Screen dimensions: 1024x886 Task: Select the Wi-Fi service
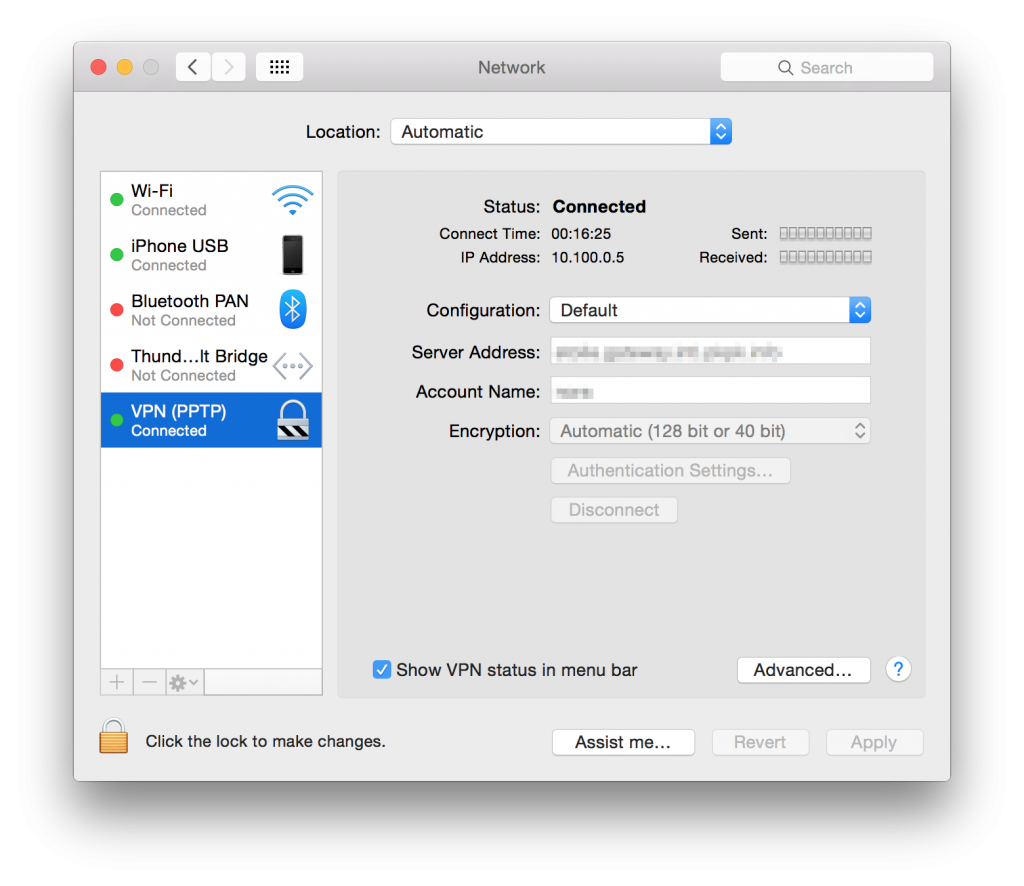click(x=211, y=200)
